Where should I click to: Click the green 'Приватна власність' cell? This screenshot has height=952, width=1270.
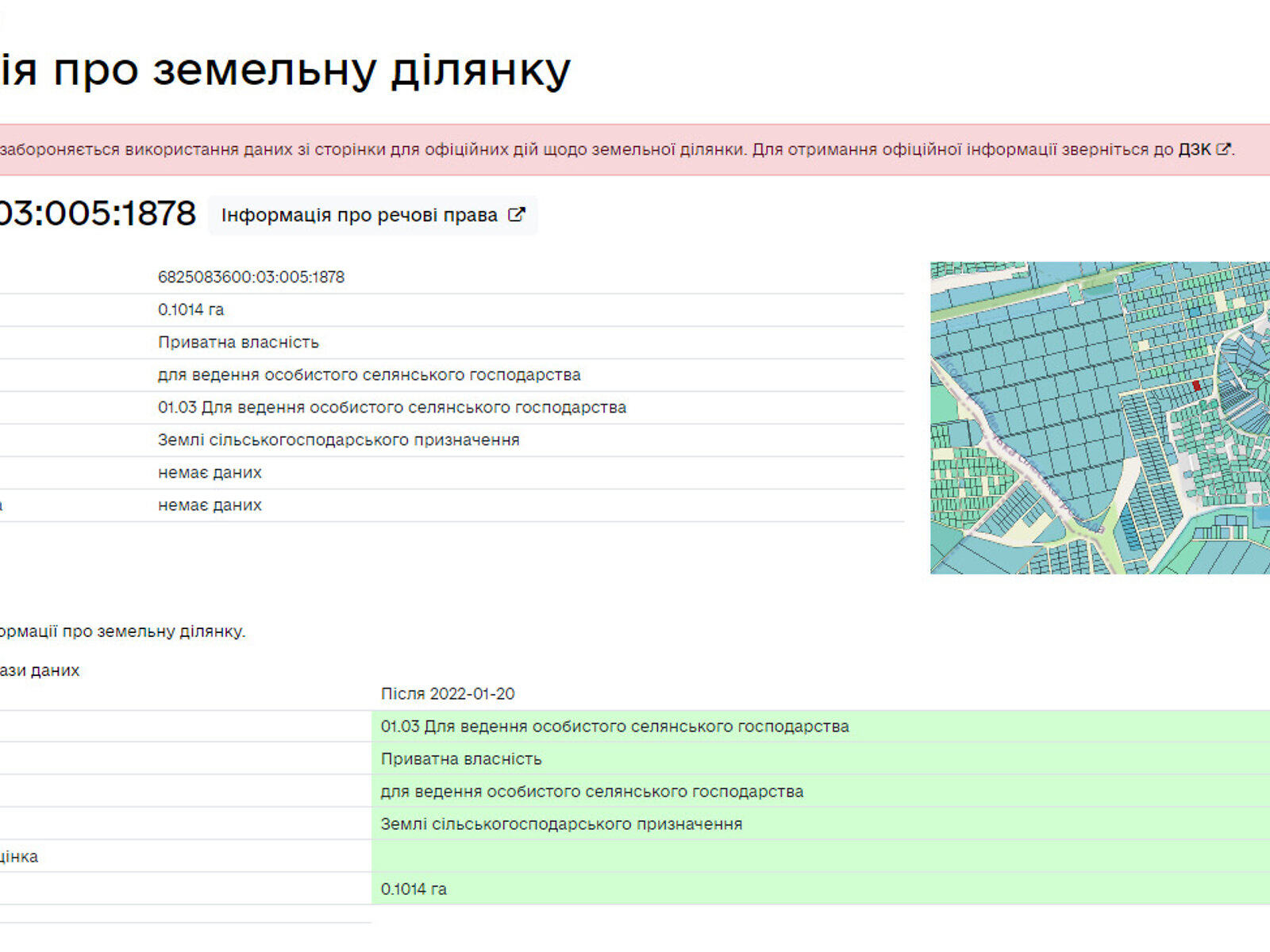point(821,758)
